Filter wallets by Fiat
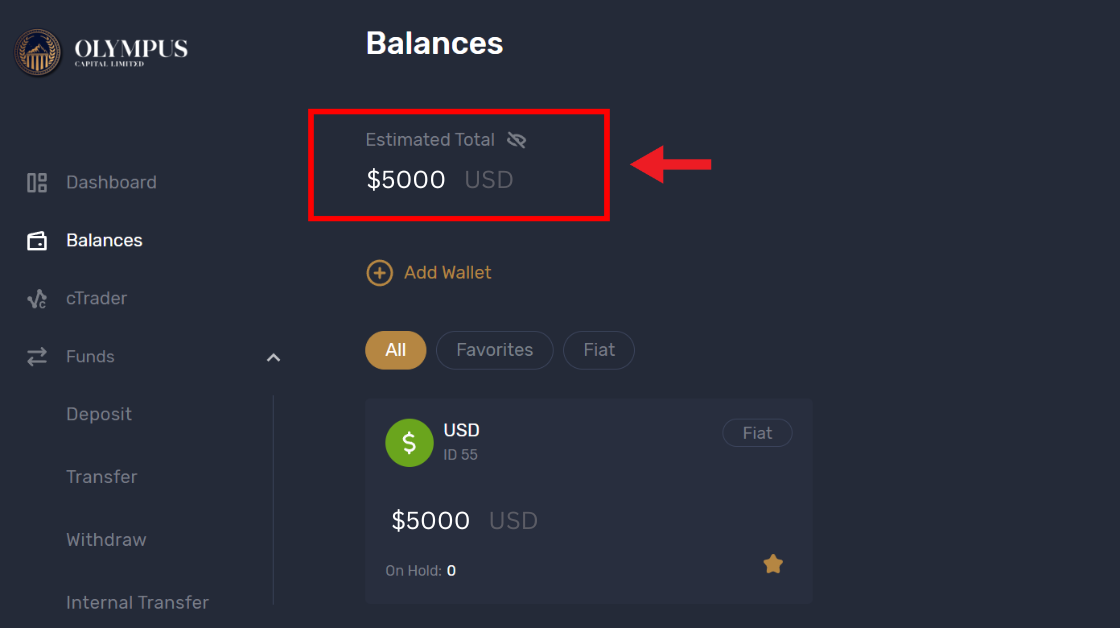 coord(599,350)
